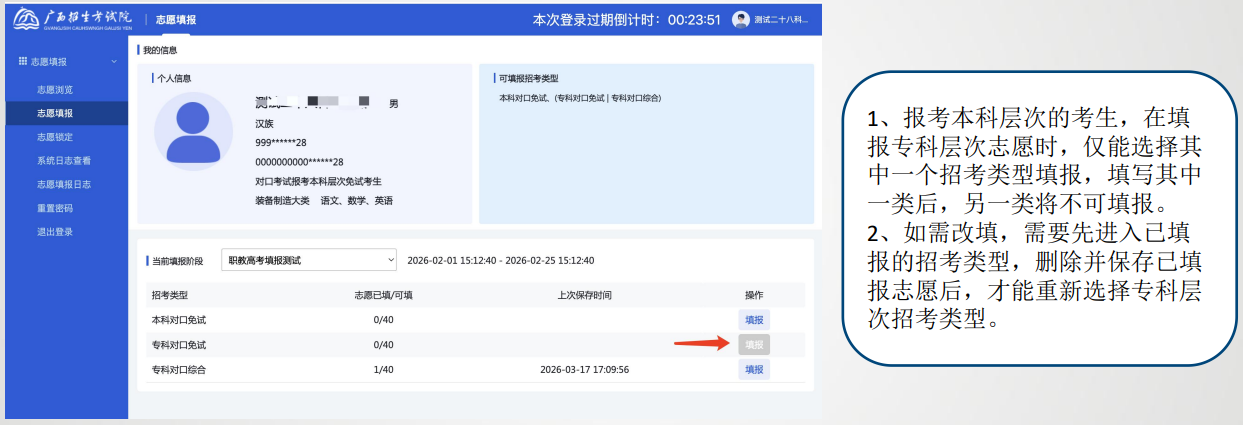
Task: Click 填报 button for 本科对口免试
Action: click(x=754, y=320)
